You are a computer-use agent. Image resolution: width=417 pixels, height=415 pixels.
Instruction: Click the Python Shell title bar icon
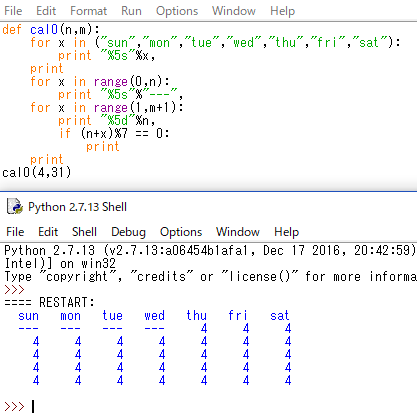(x=15, y=206)
